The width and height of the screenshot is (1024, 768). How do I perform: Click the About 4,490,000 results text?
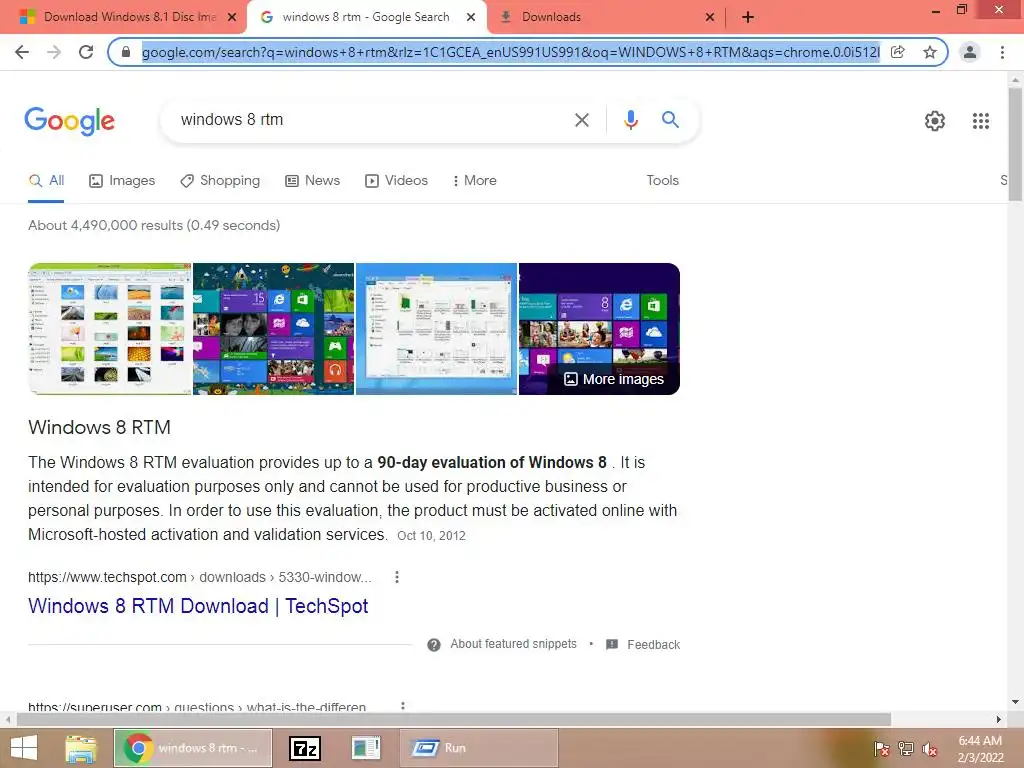tap(154, 225)
